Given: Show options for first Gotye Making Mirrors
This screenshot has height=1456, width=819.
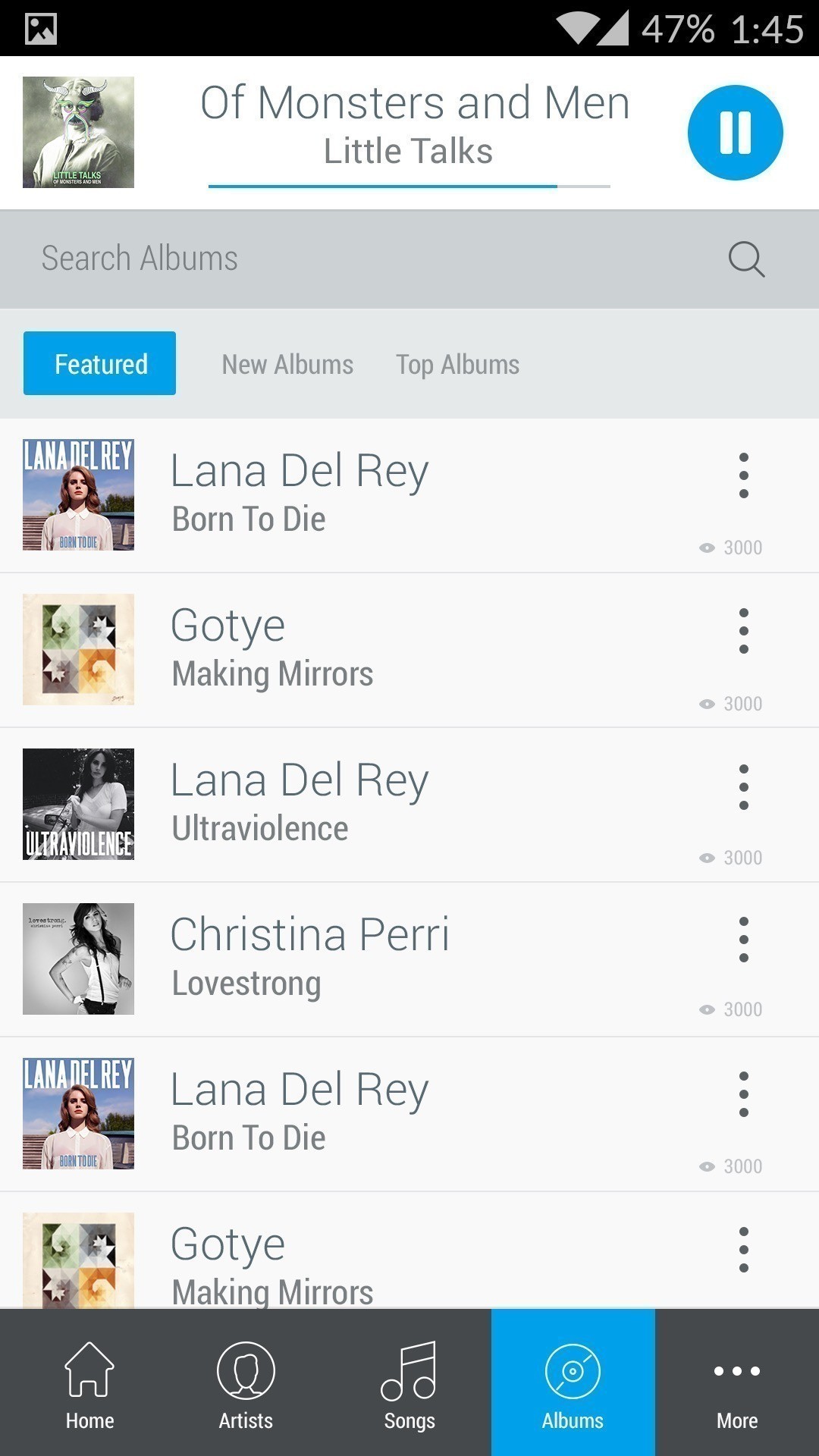Looking at the screenshot, I should pyautogui.click(x=743, y=631).
